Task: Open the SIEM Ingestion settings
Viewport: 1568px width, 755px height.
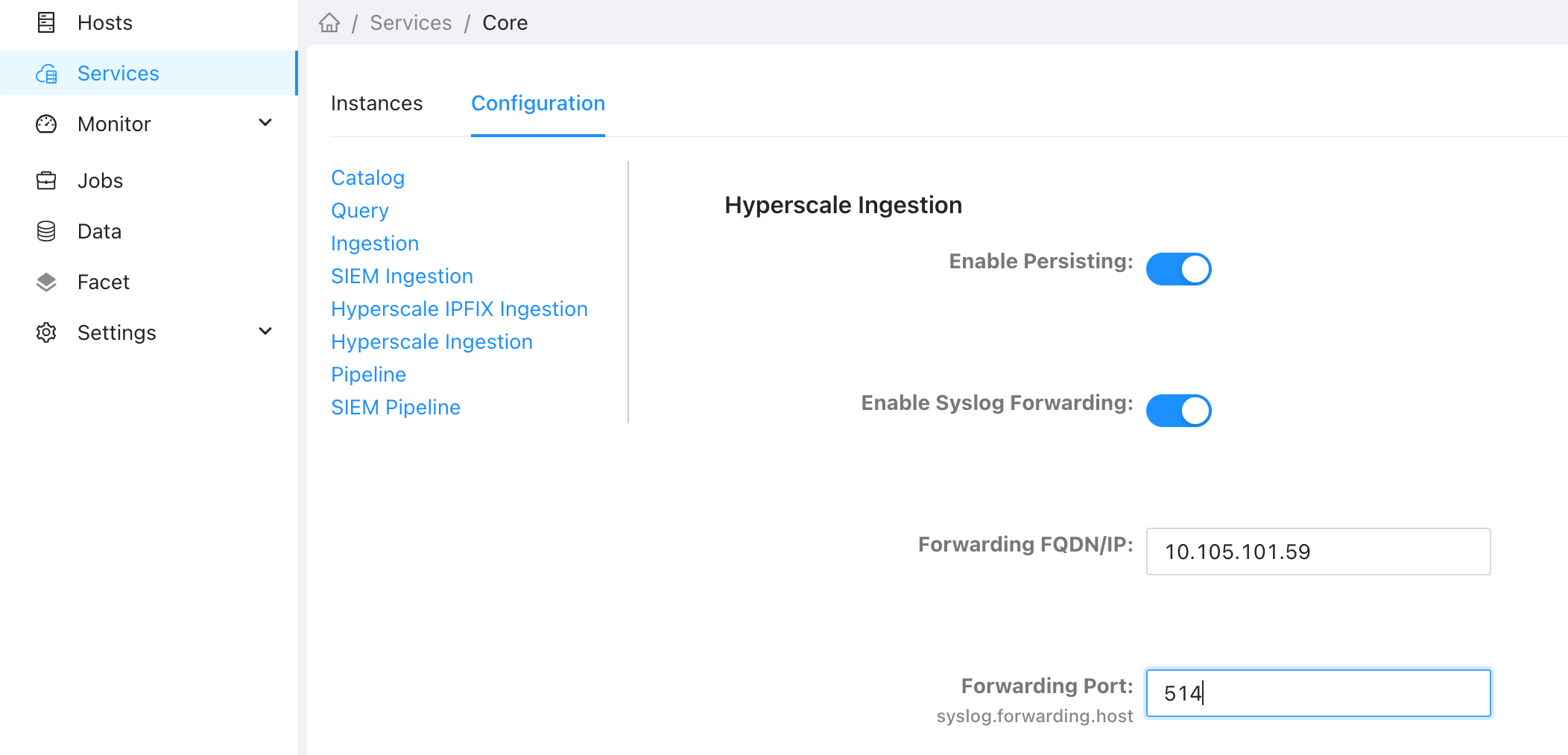Action: click(402, 276)
